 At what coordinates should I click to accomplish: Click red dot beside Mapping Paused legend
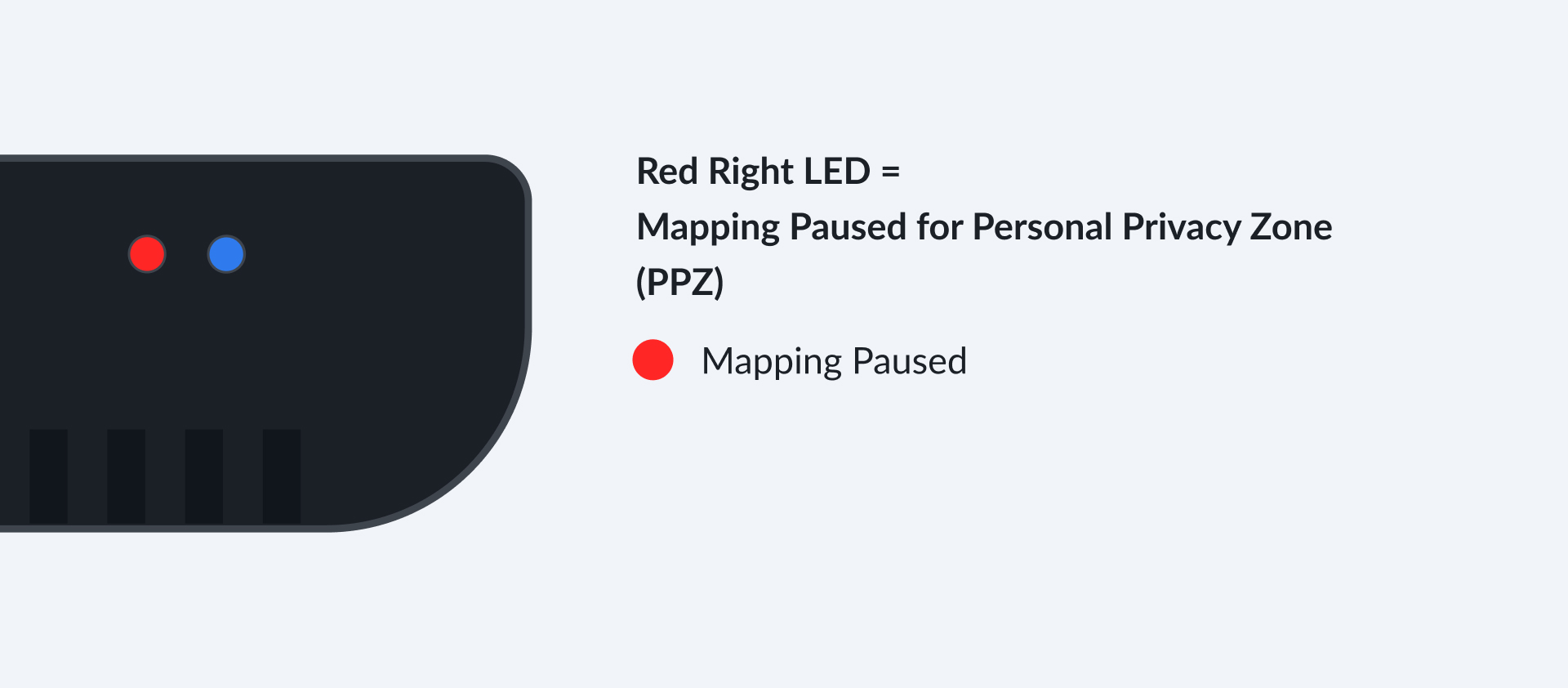[x=653, y=360]
